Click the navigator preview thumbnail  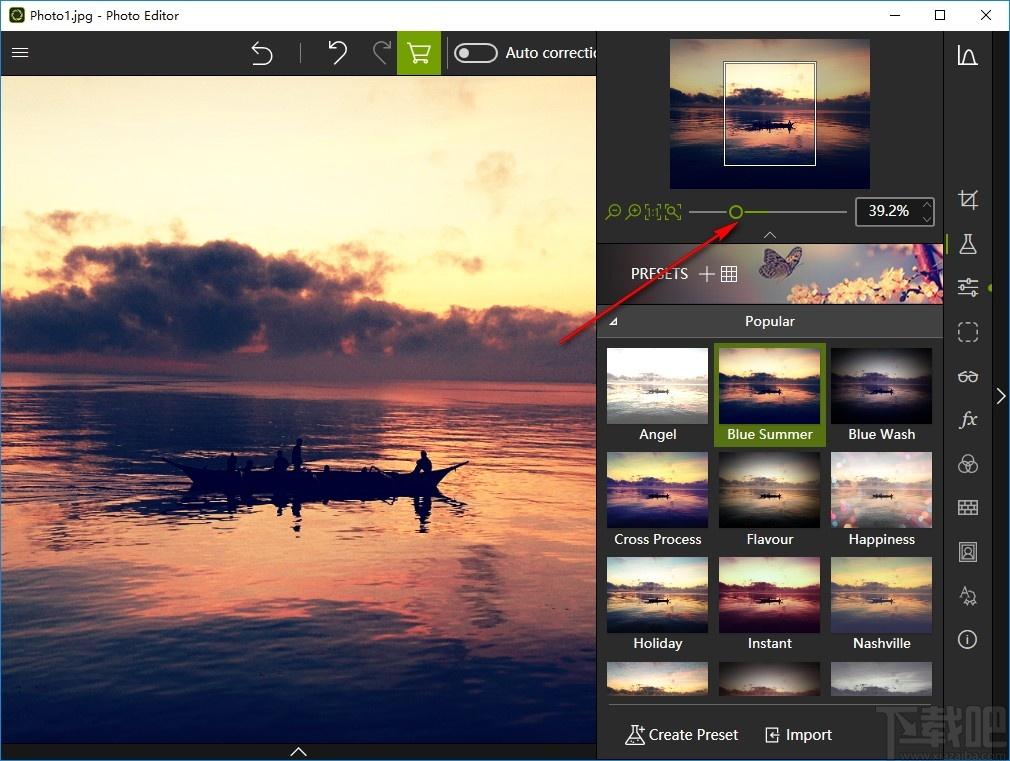point(770,114)
